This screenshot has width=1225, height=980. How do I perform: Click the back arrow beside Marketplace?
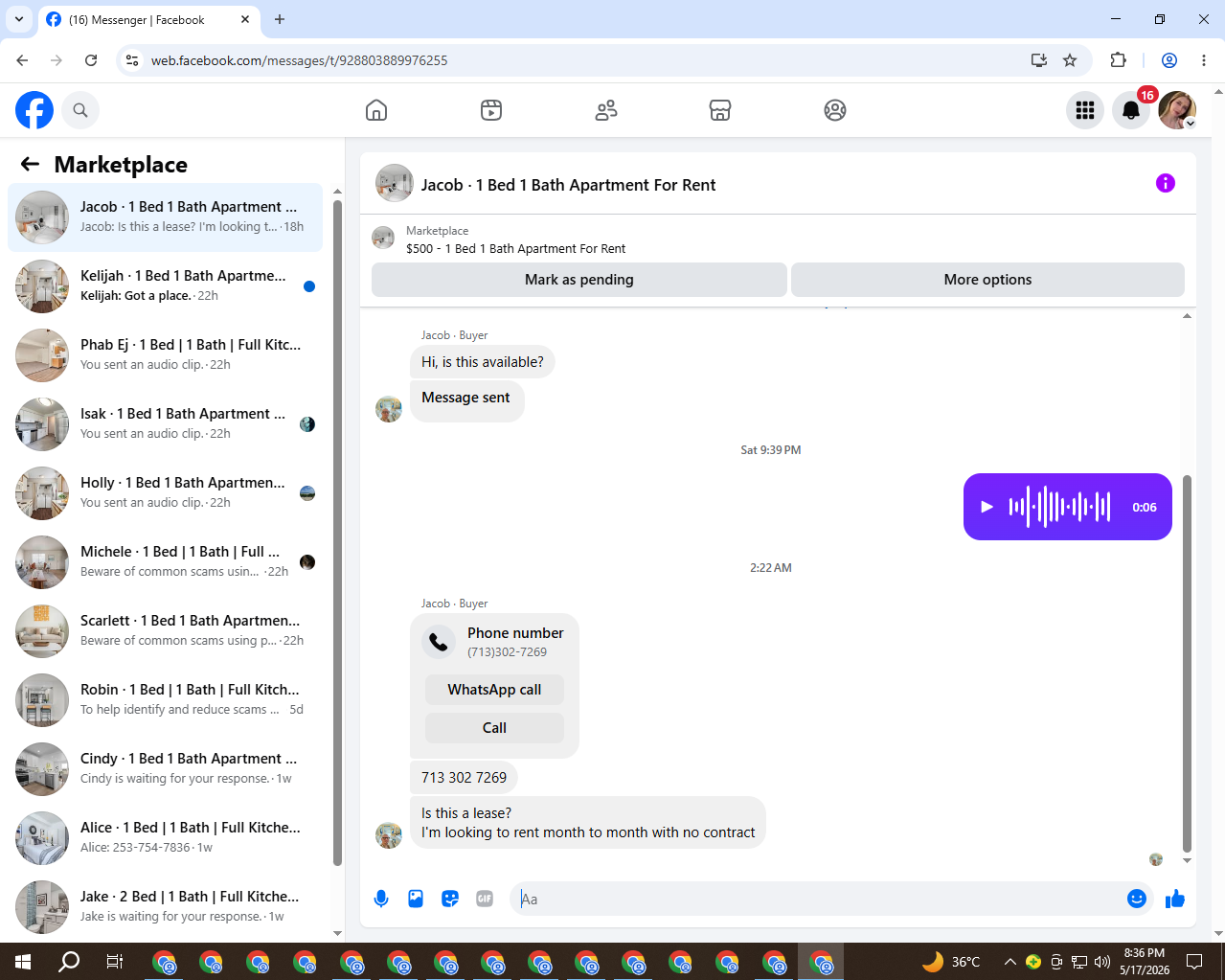coord(30,164)
